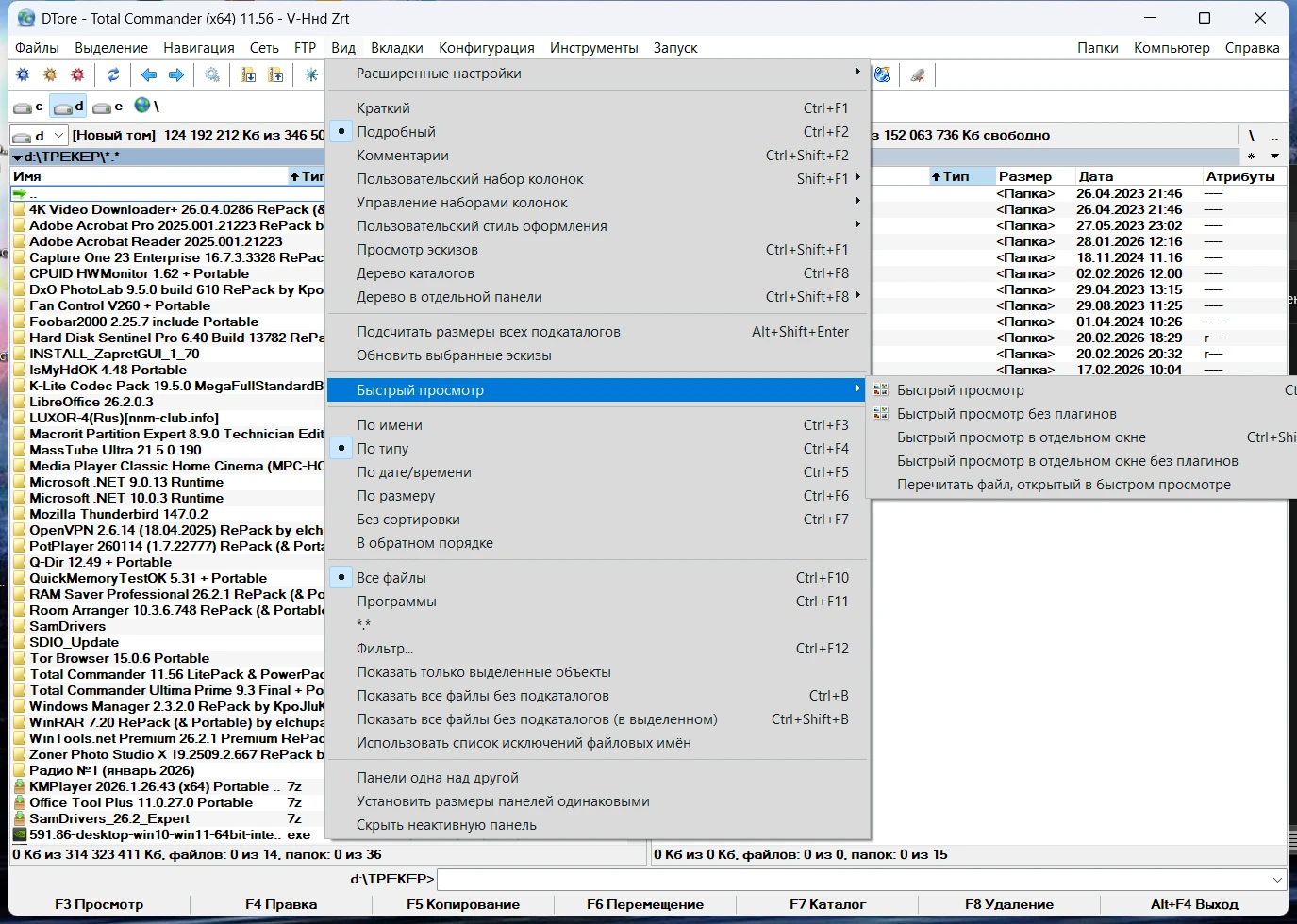Choose Быстрый просмотр без плагинов
Viewport: 1297px width, 924px height.
1006,414
